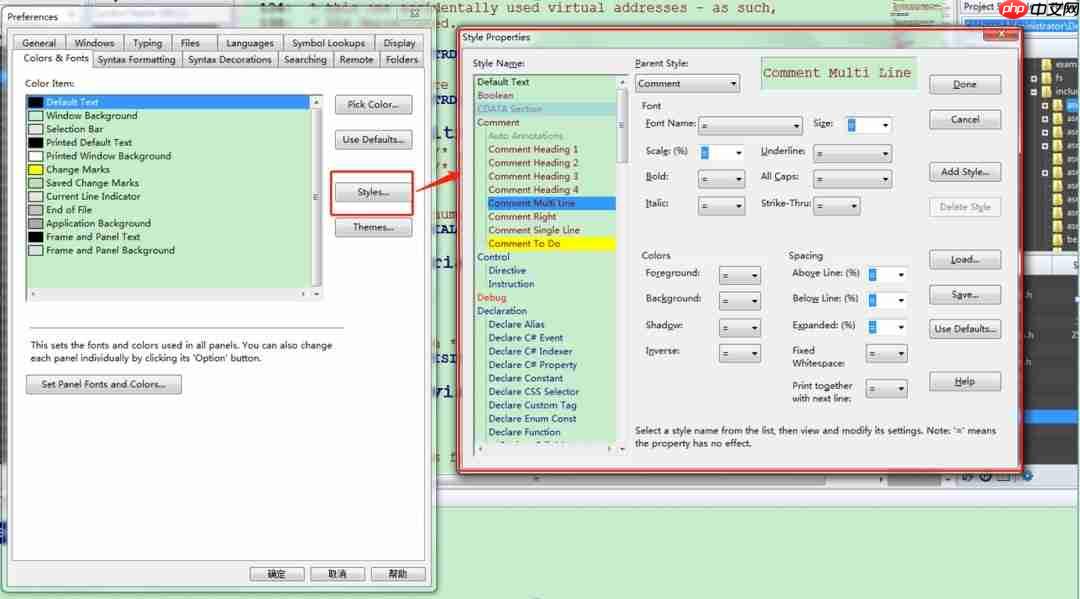1080x599 pixels.
Task: Switch to the Languages tab
Action: 249,43
